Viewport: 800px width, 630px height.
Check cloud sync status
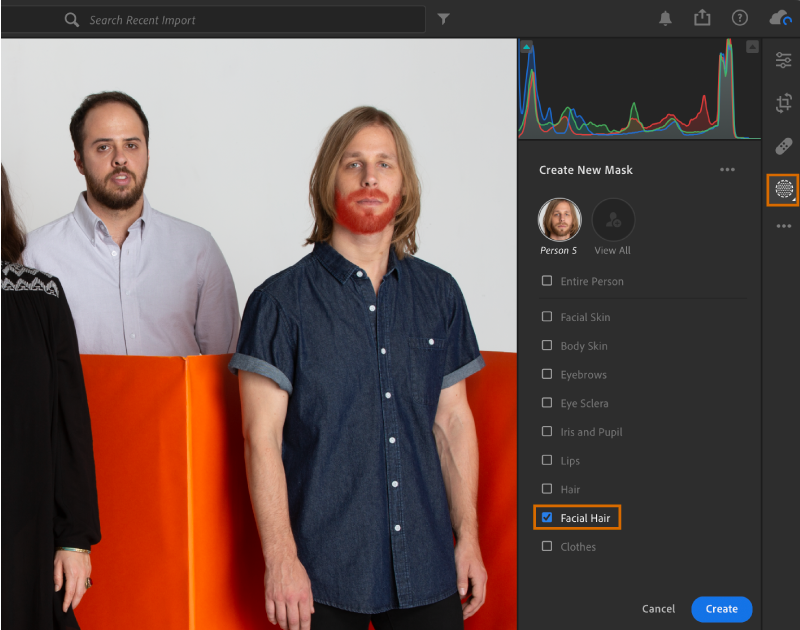pyautogui.click(x=779, y=17)
